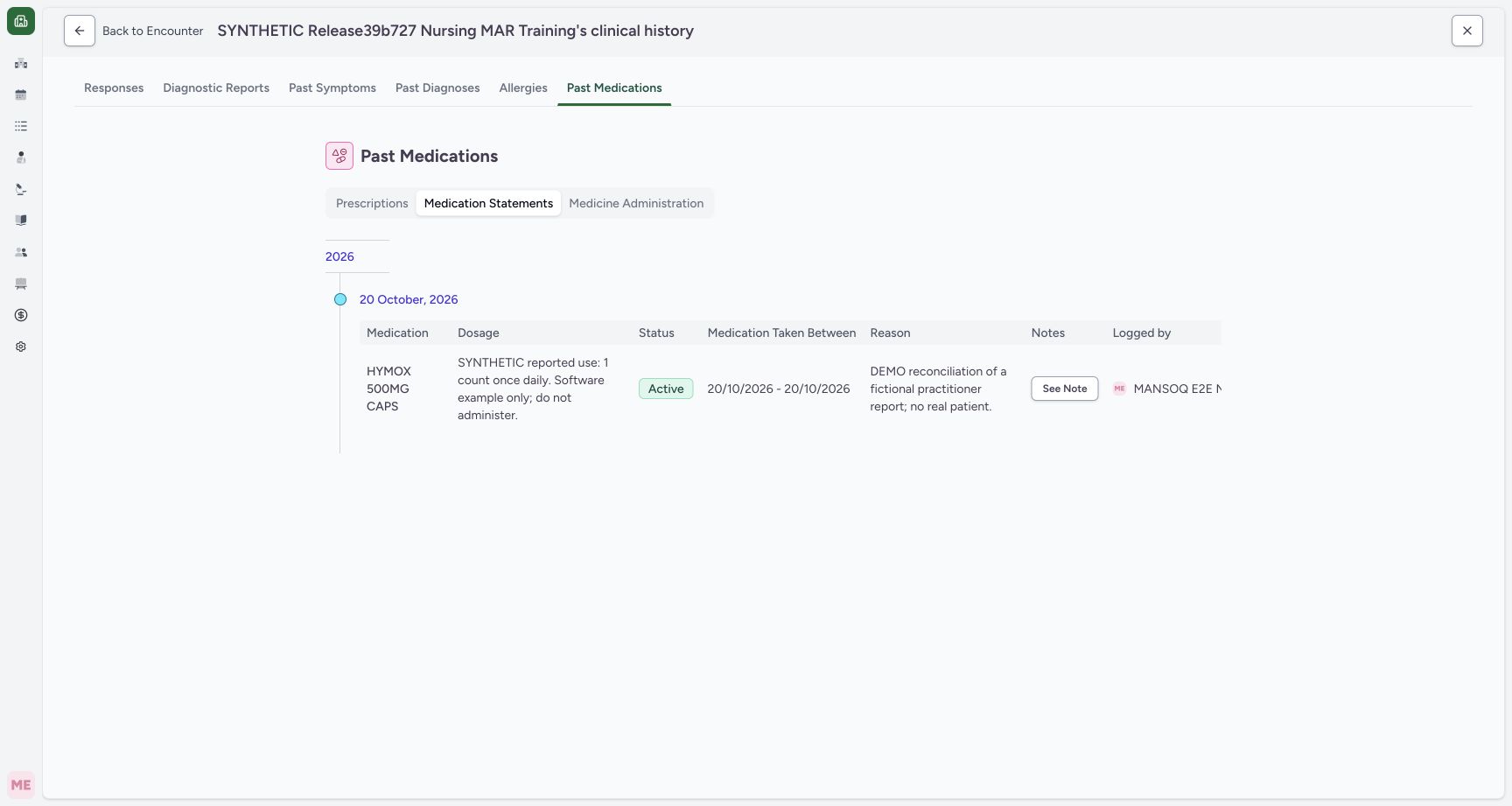The image size is (1512, 806).
Task: Close the clinical history with X button
Action: pos(1467,31)
